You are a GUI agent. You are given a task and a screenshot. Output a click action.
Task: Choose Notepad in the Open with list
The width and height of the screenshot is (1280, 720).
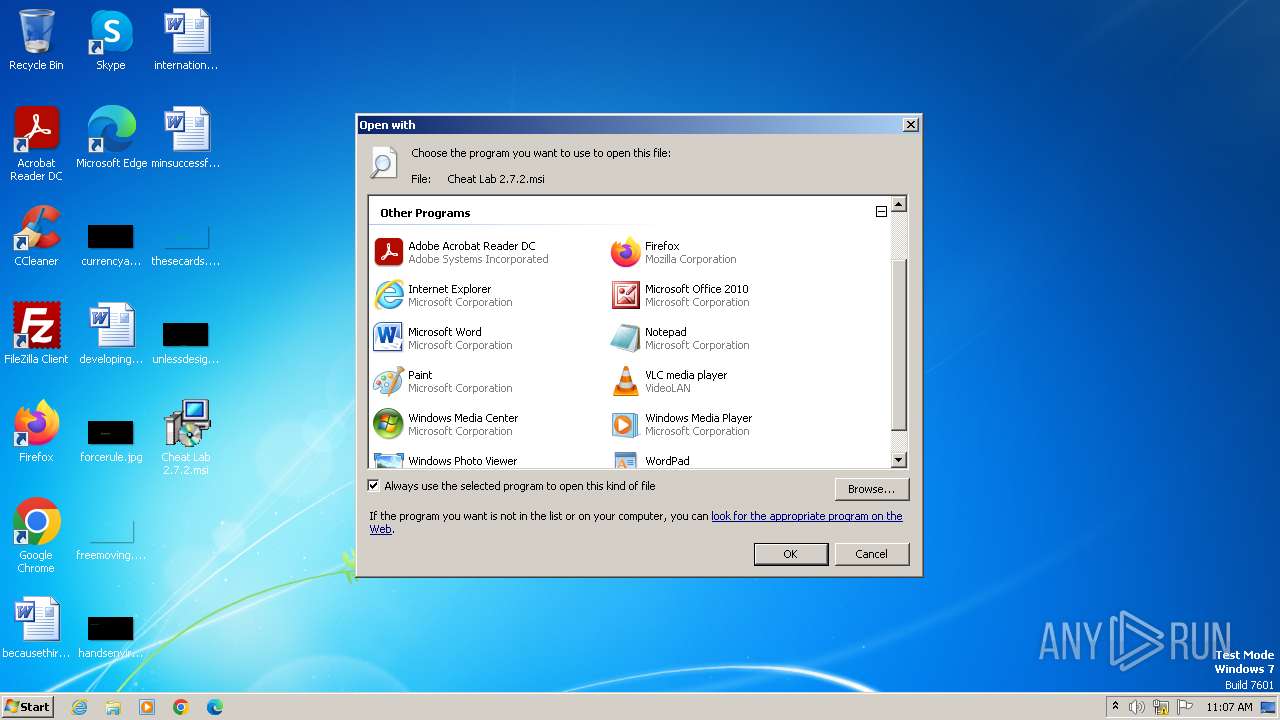tap(680, 338)
